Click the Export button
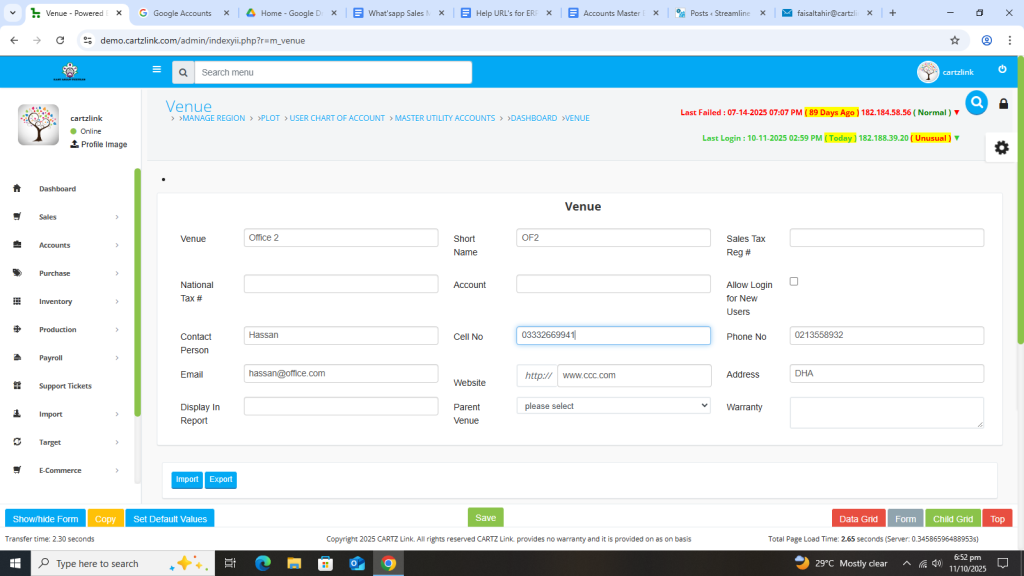This screenshot has width=1024, height=576. (x=221, y=480)
